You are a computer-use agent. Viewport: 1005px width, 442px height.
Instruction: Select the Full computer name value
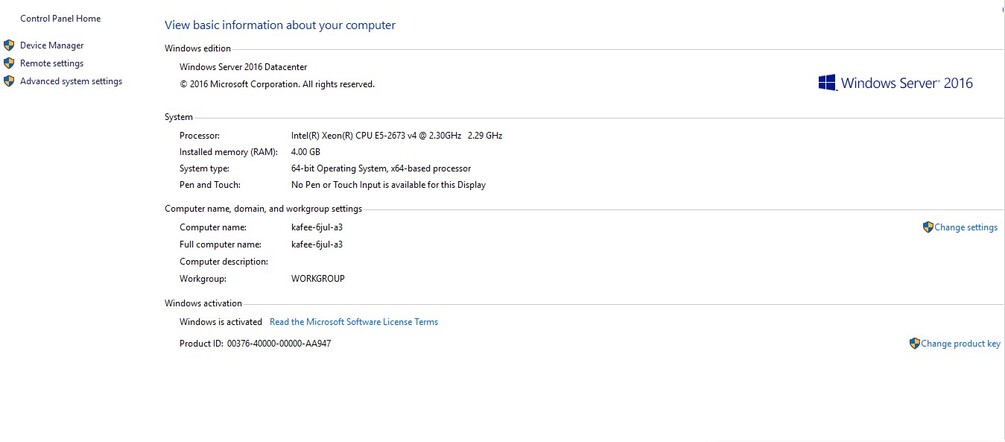tap(317, 245)
